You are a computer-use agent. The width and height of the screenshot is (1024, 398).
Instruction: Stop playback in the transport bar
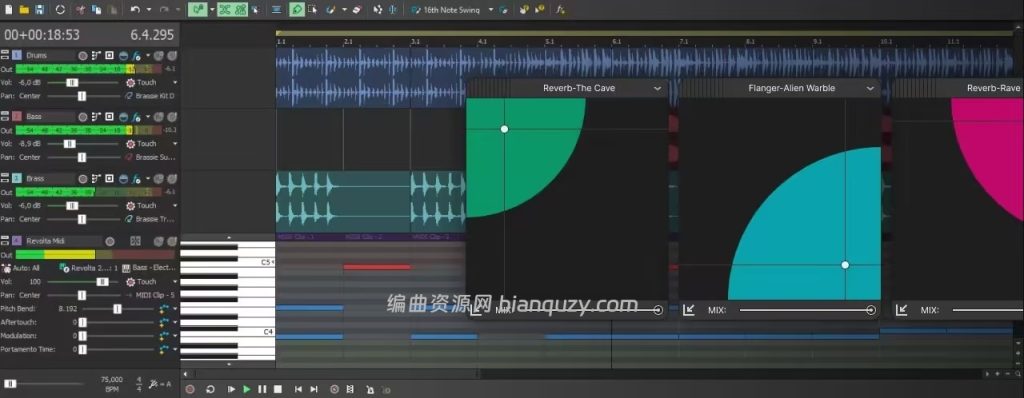coord(278,389)
